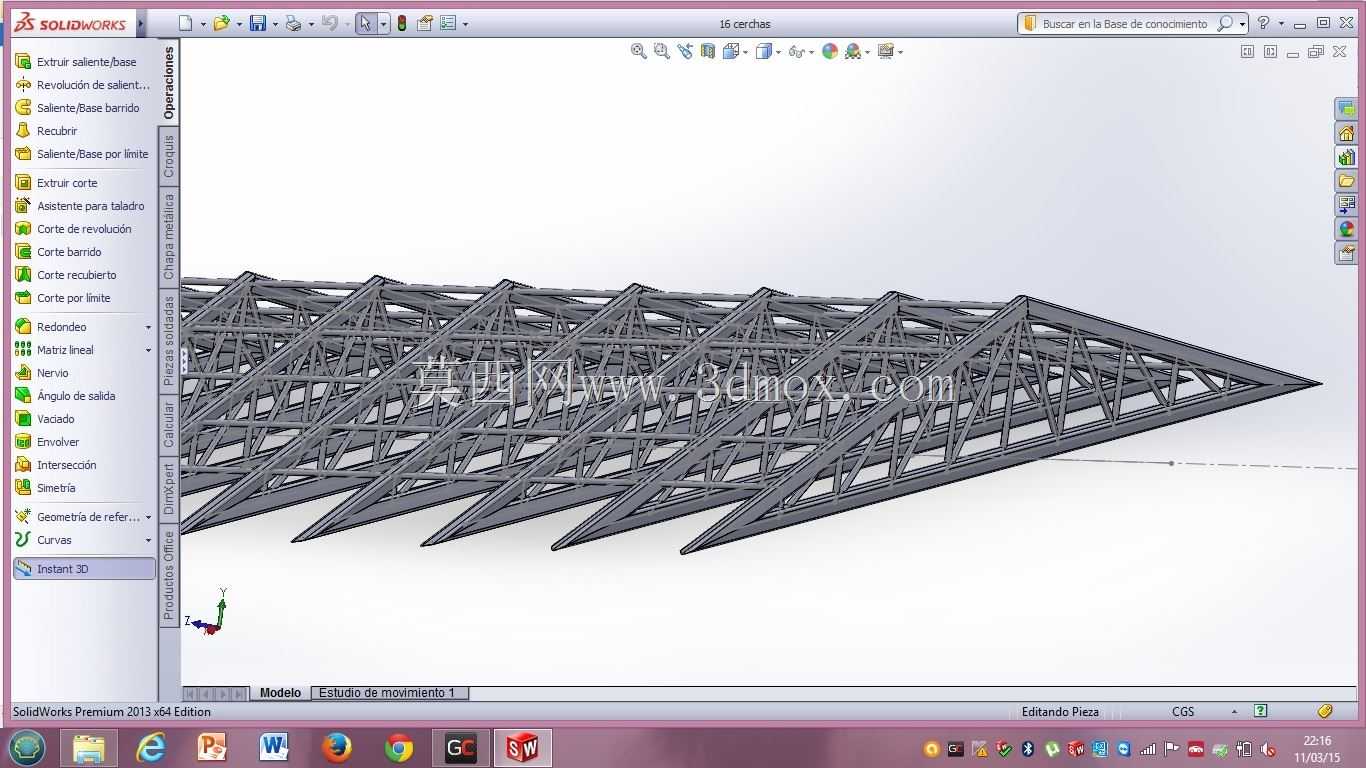Click Zoom to Fit magnifier icon

pos(638,51)
